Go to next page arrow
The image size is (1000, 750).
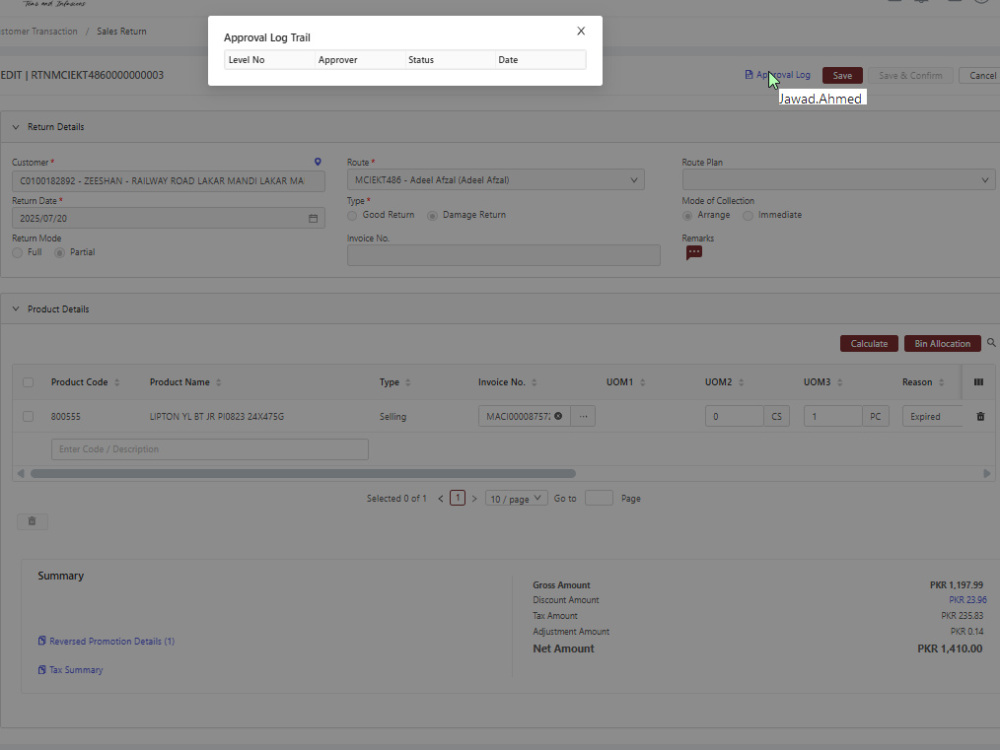pyautogui.click(x=474, y=499)
